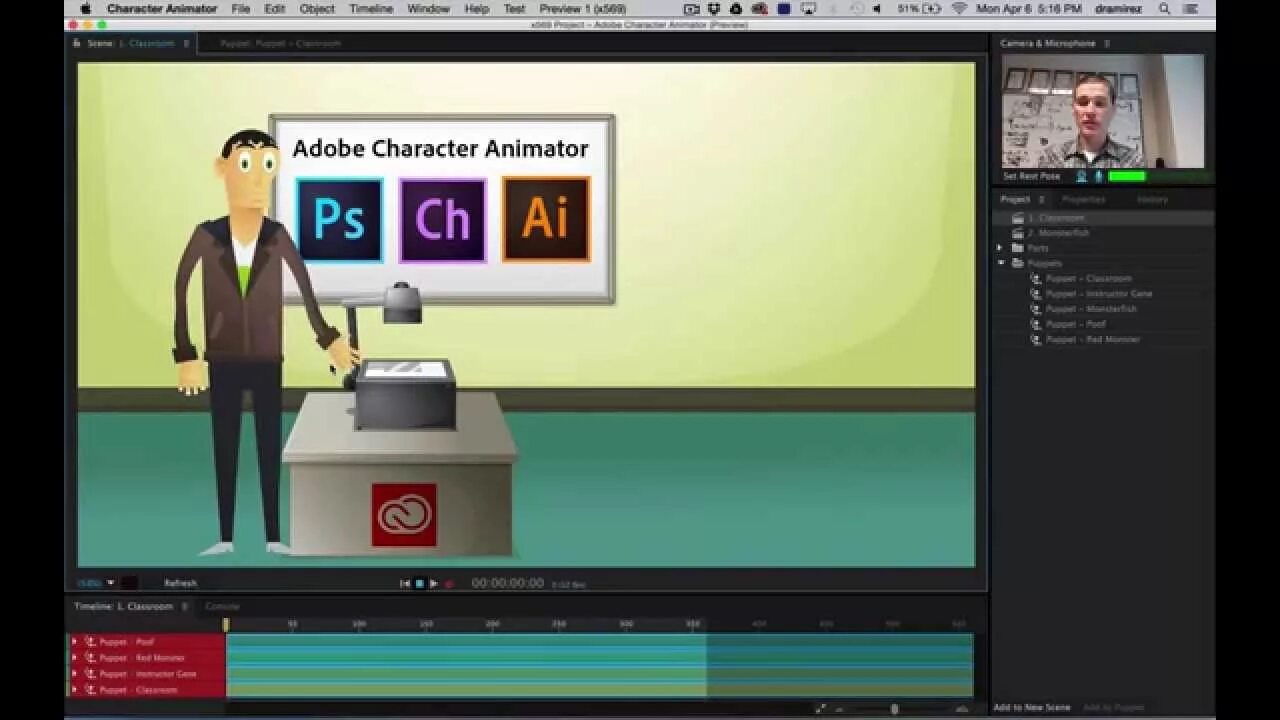Screen dimensions: 1280x720
Task: Open the Timeline panel options menu
Action: [x=185, y=606]
